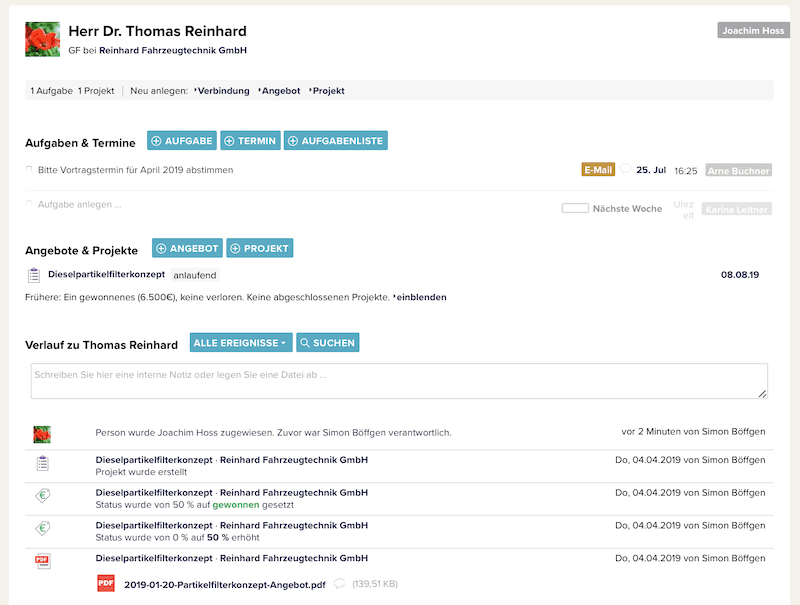Open the Alle Ereignisse filter dropdown
The width and height of the screenshot is (800, 605).
point(241,343)
